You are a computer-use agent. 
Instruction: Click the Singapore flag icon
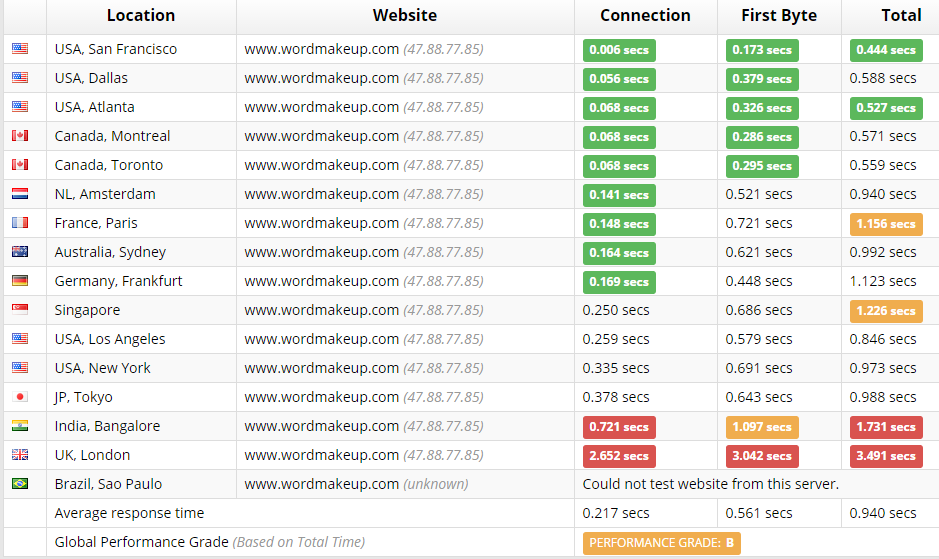click(x=20, y=309)
